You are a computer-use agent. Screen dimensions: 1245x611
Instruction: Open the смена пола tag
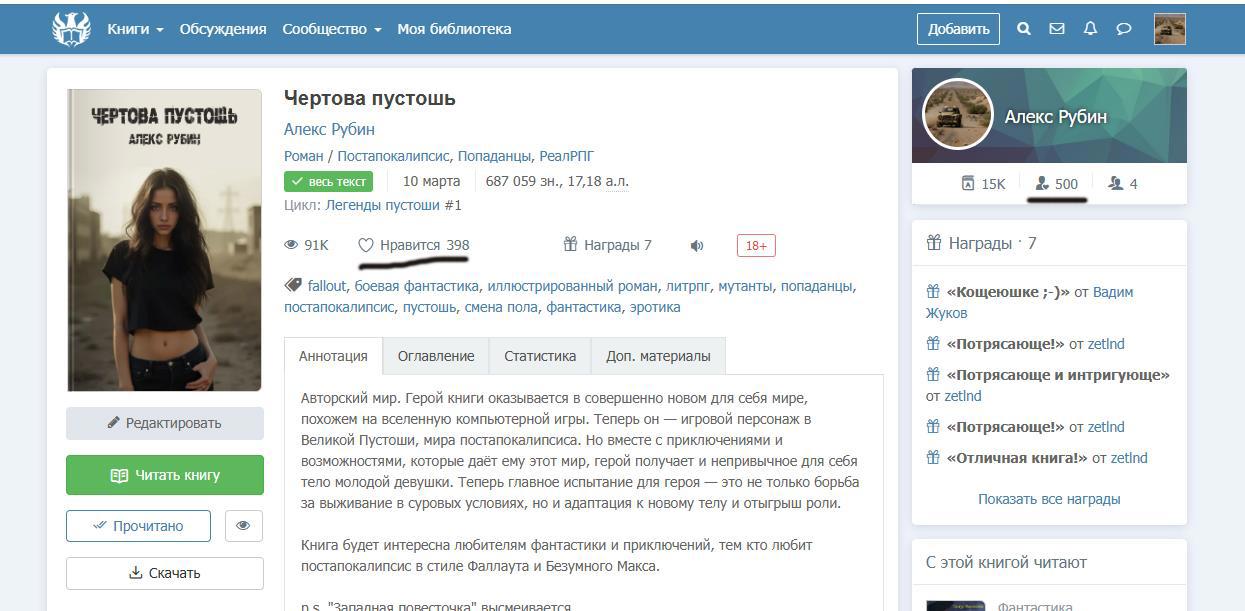click(501, 307)
